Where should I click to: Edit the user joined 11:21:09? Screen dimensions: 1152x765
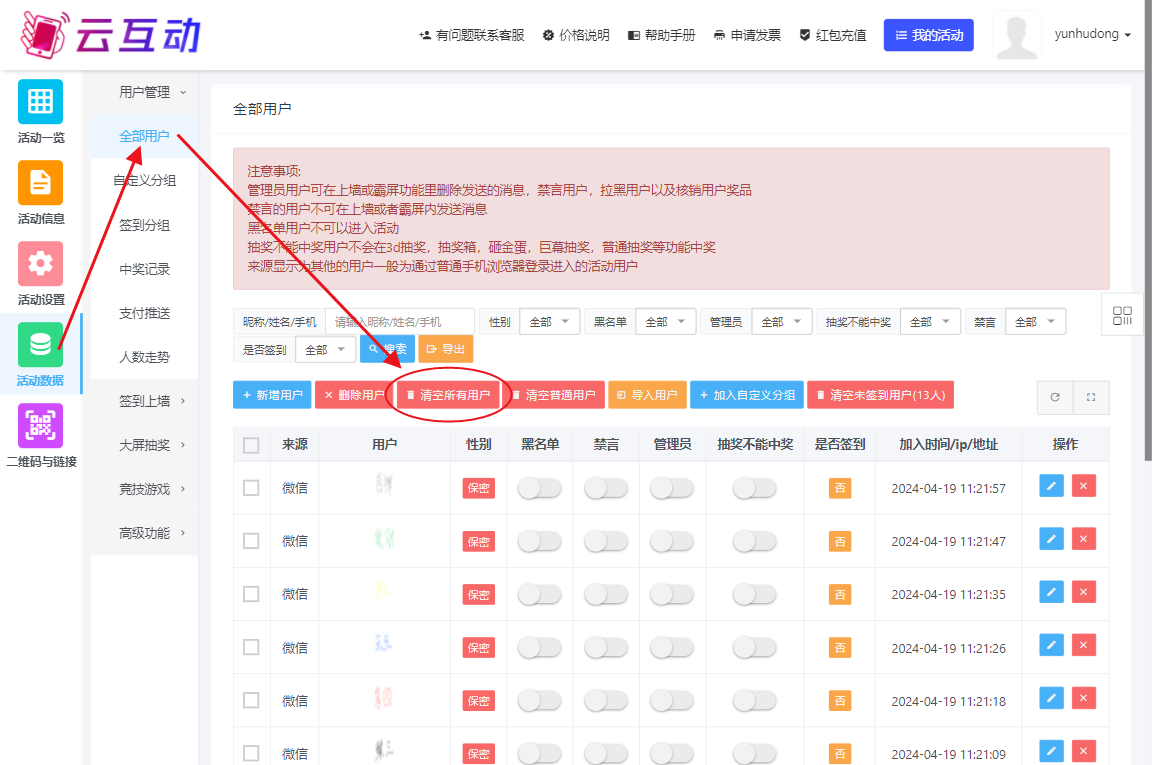(x=1051, y=750)
